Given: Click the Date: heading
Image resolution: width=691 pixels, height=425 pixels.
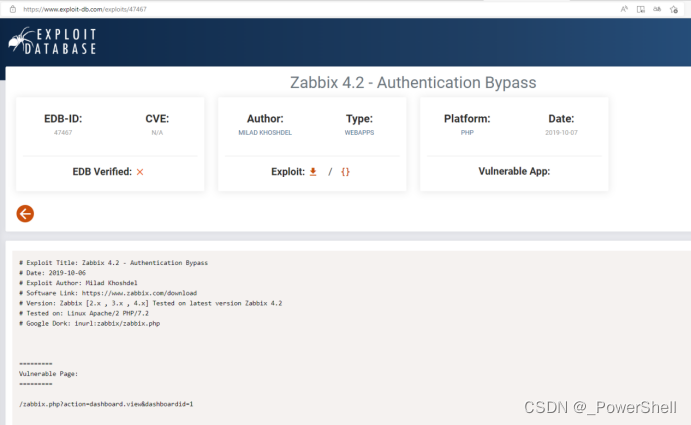Looking at the screenshot, I should click(x=561, y=119).
